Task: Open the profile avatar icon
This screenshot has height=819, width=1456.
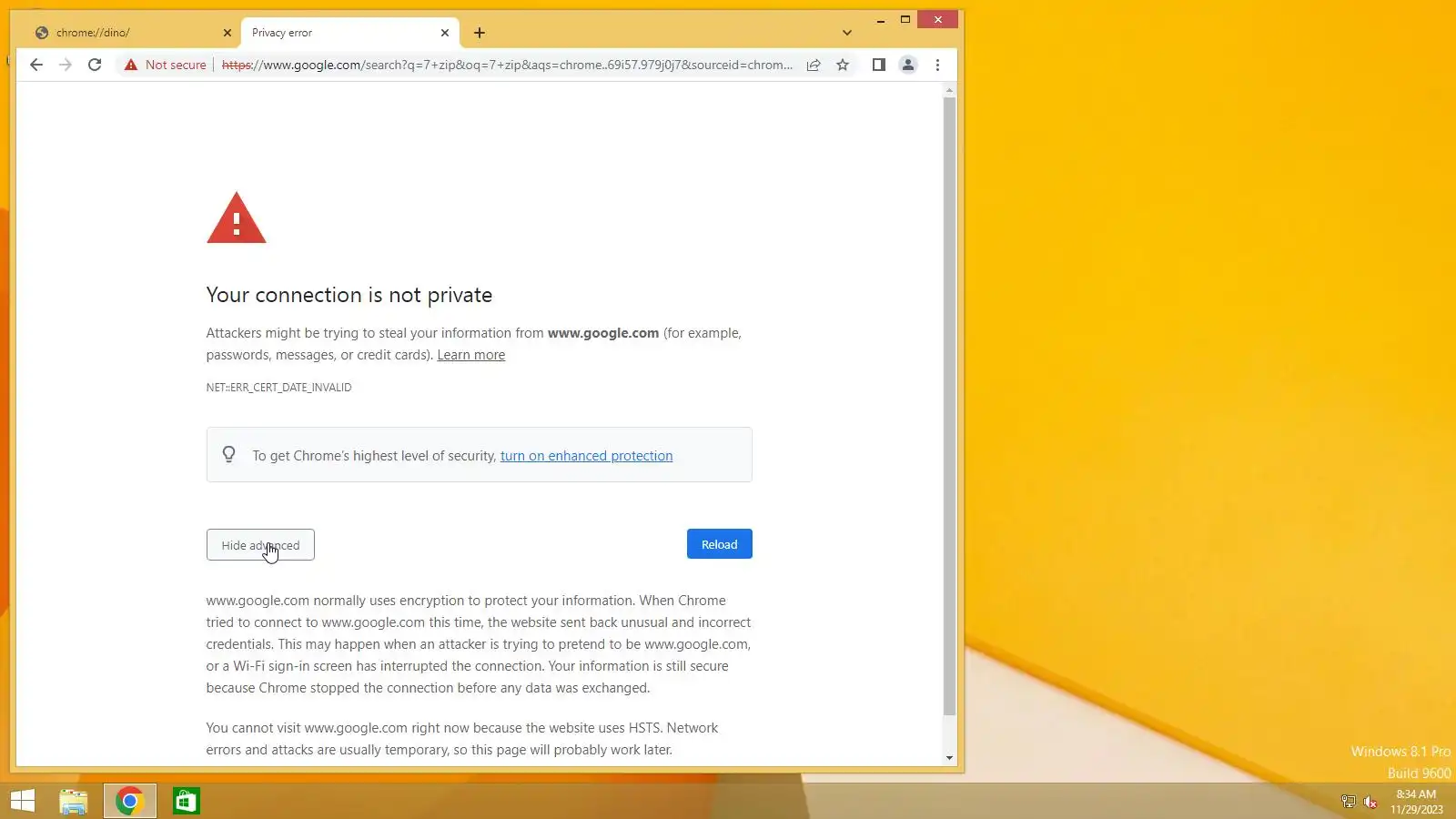Action: [908, 65]
